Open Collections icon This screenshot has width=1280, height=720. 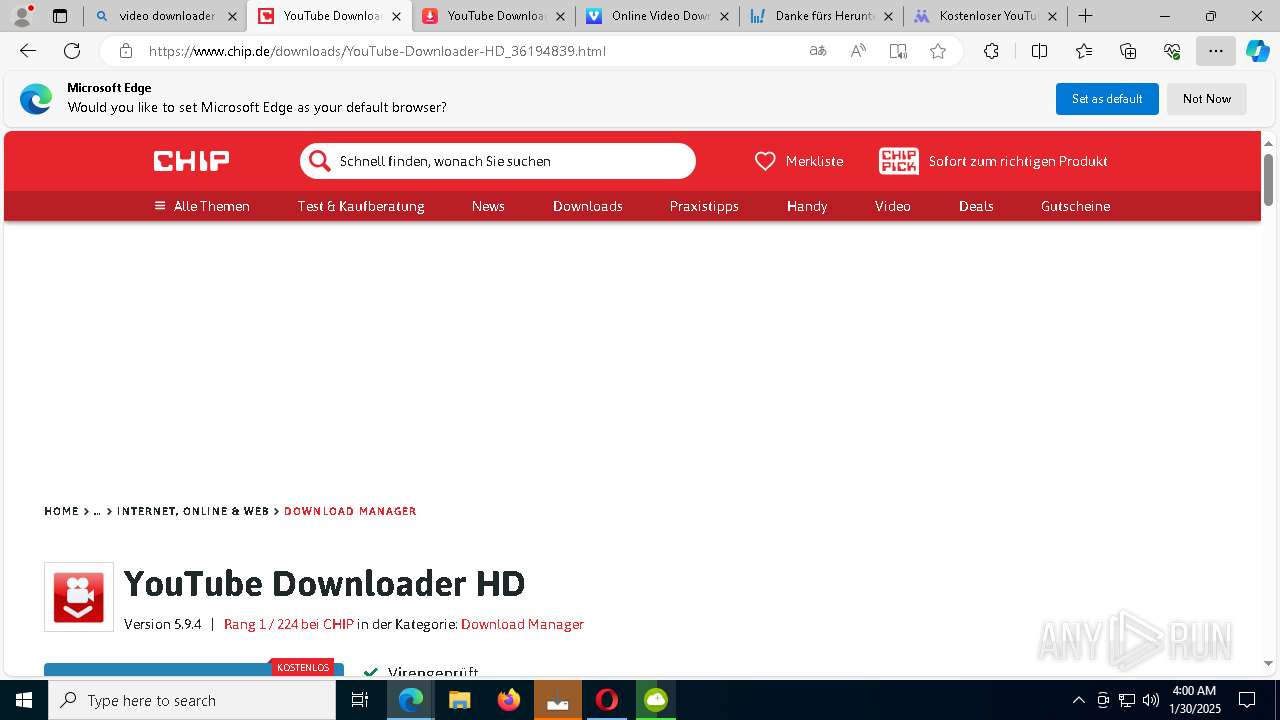pyautogui.click(x=1128, y=51)
